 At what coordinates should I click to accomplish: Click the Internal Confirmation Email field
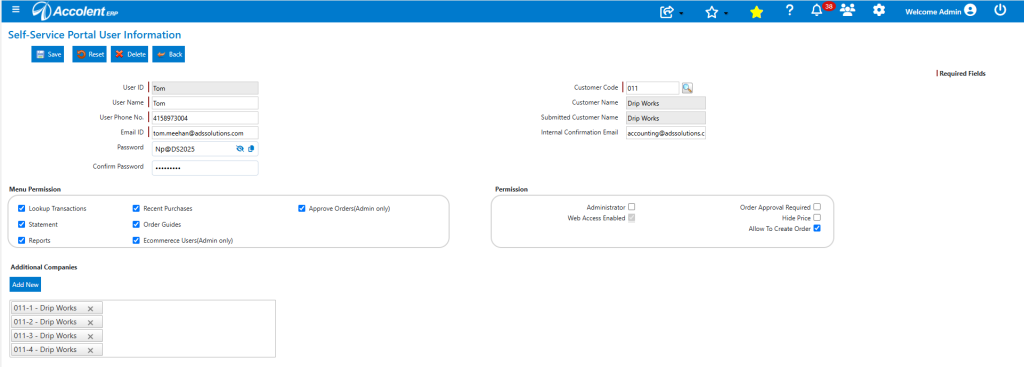(665, 133)
